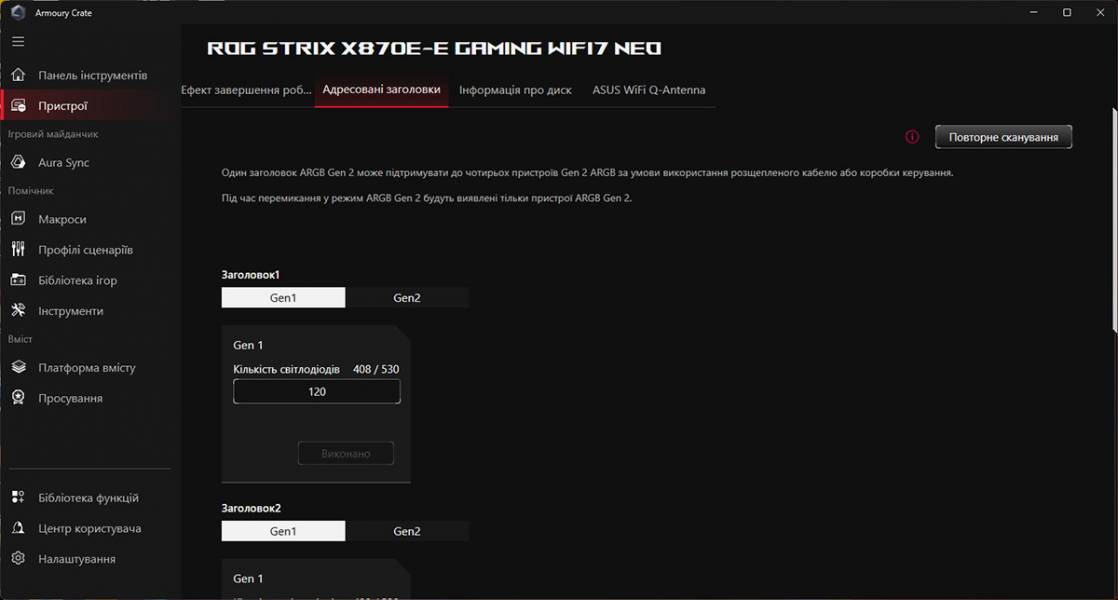Open Профілі сценаріїв in sidebar
The width and height of the screenshot is (1118, 600).
(x=86, y=250)
